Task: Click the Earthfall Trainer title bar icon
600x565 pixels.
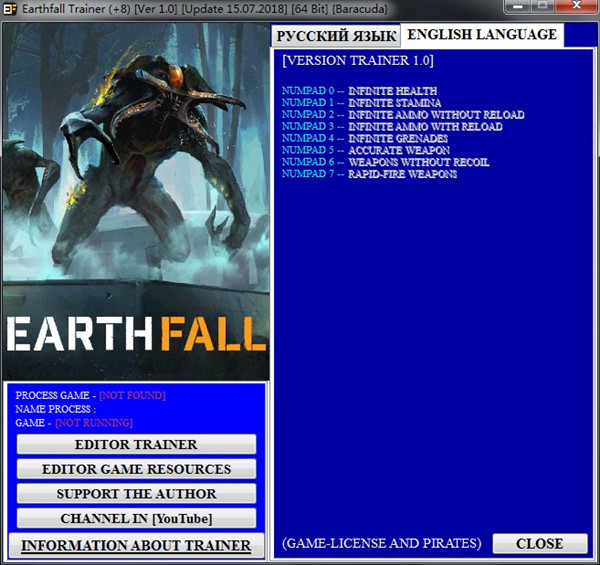Action: pyautogui.click(x=10, y=9)
